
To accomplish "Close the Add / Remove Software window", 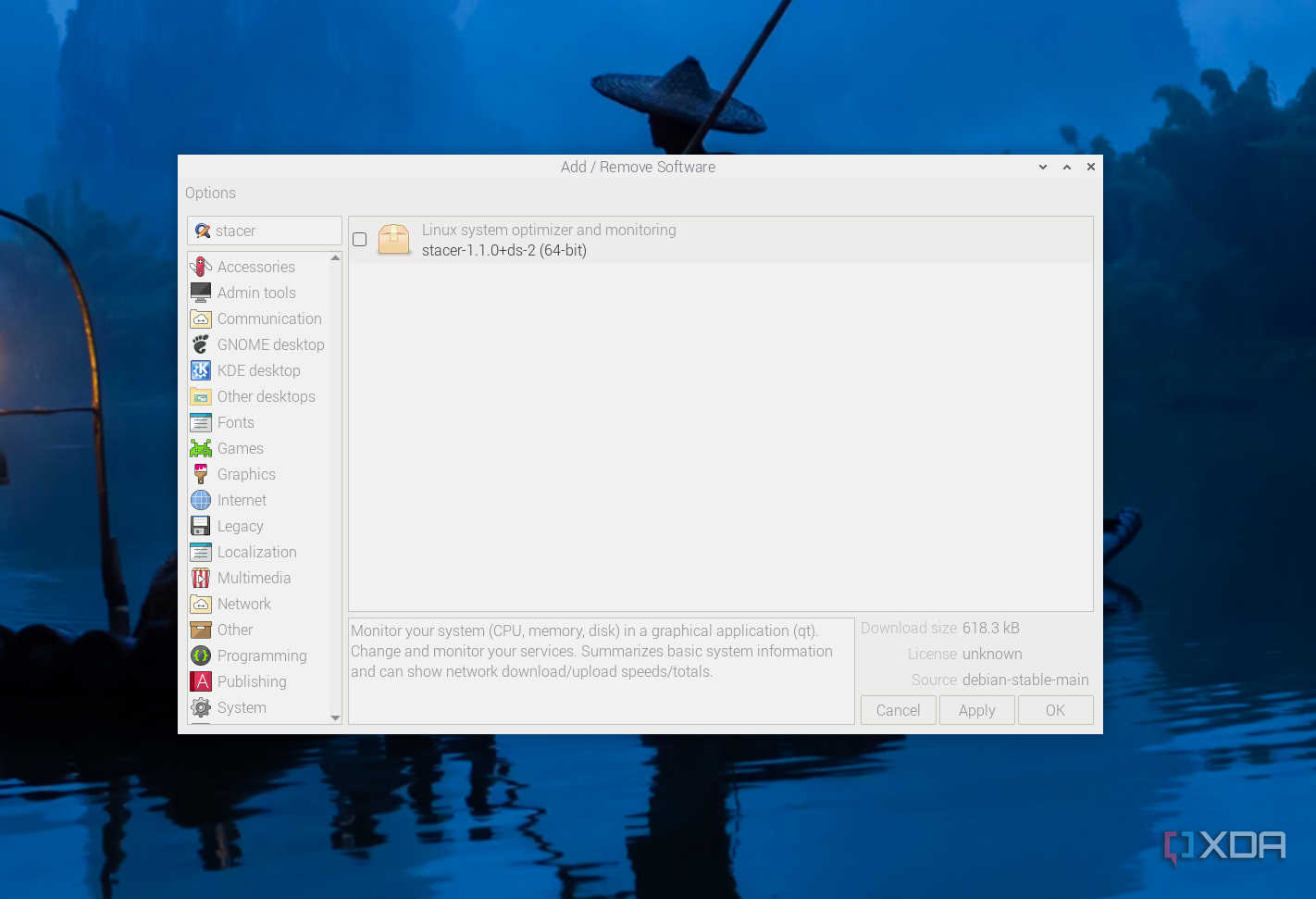I will click(1091, 167).
